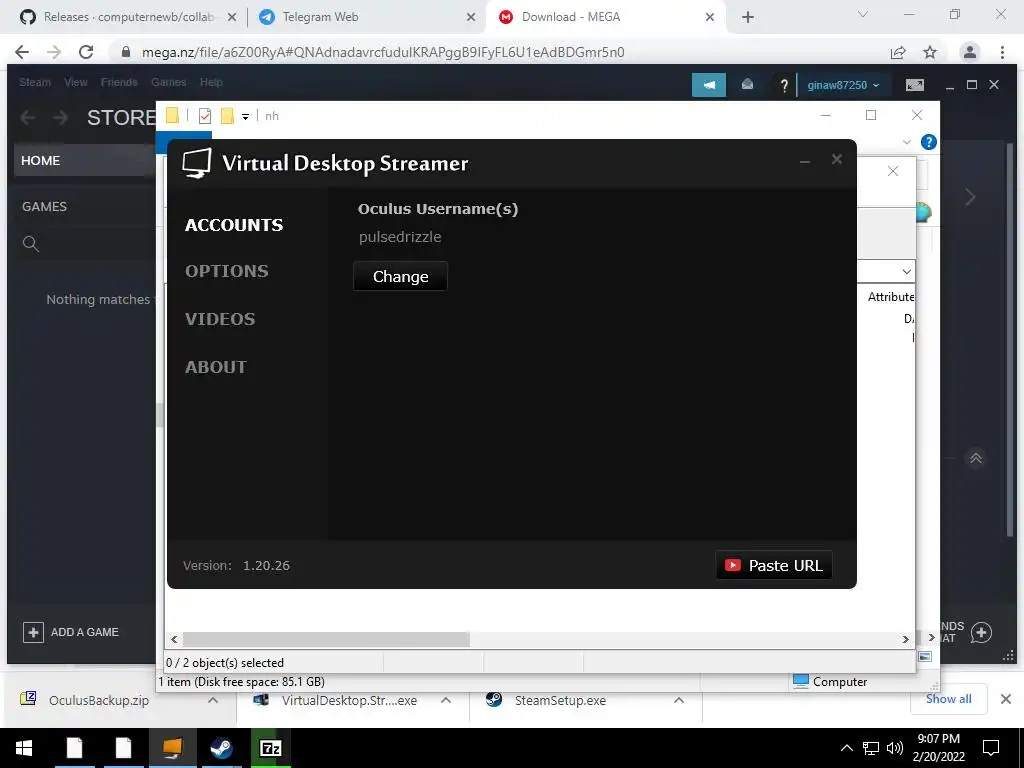Image resolution: width=1024 pixels, height=768 pixels.
Task: Open the Friends menu in Steam
Action: point(119,82)
